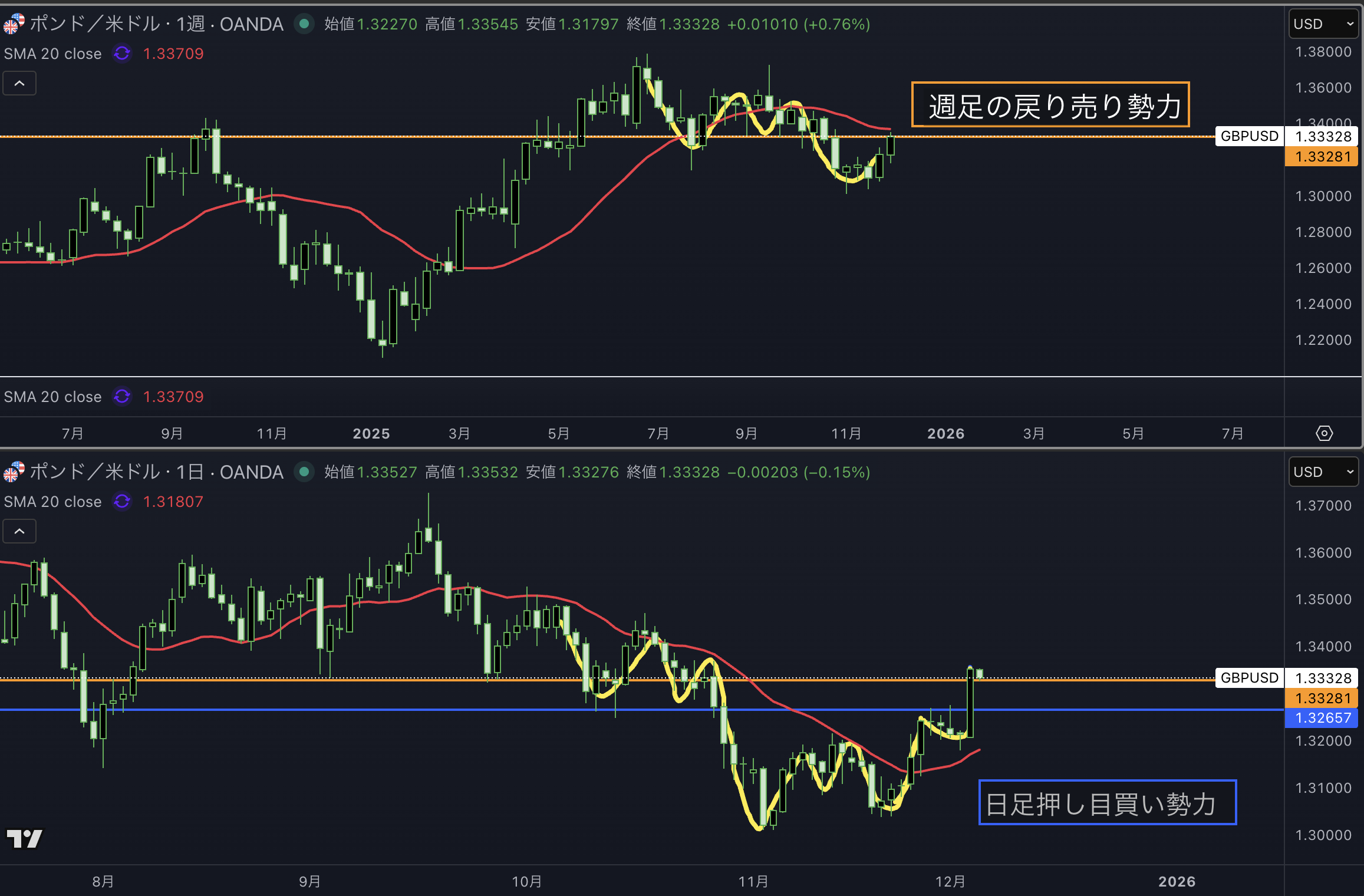The image size is (1364, 896).
Task: Collapse weekly chart indicator legend with chevron
Action: click(x=19, y=83)
